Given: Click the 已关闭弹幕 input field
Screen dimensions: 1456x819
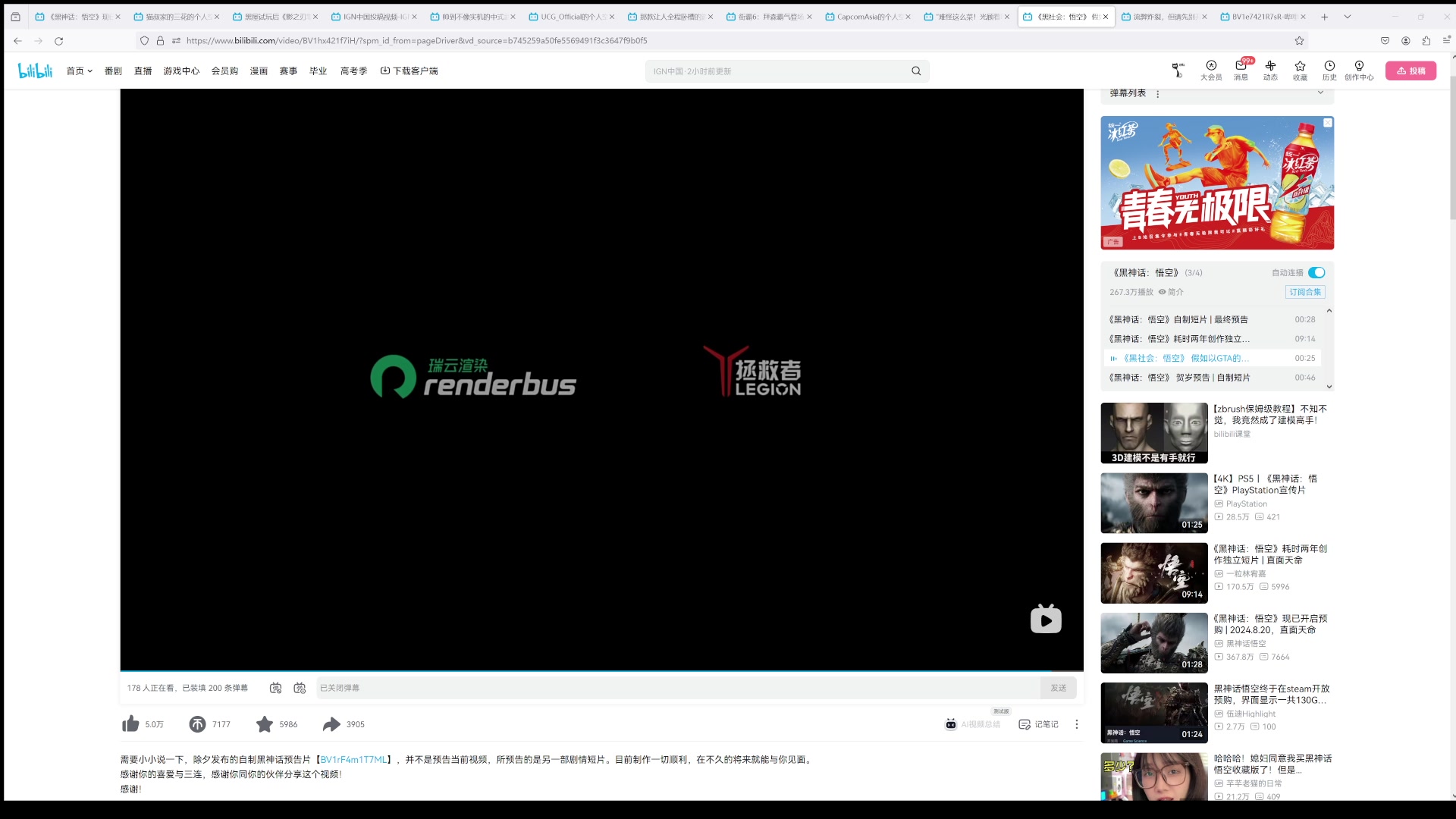Looking at the screenshot, I should pyautogui.click(x=678, y=688).
